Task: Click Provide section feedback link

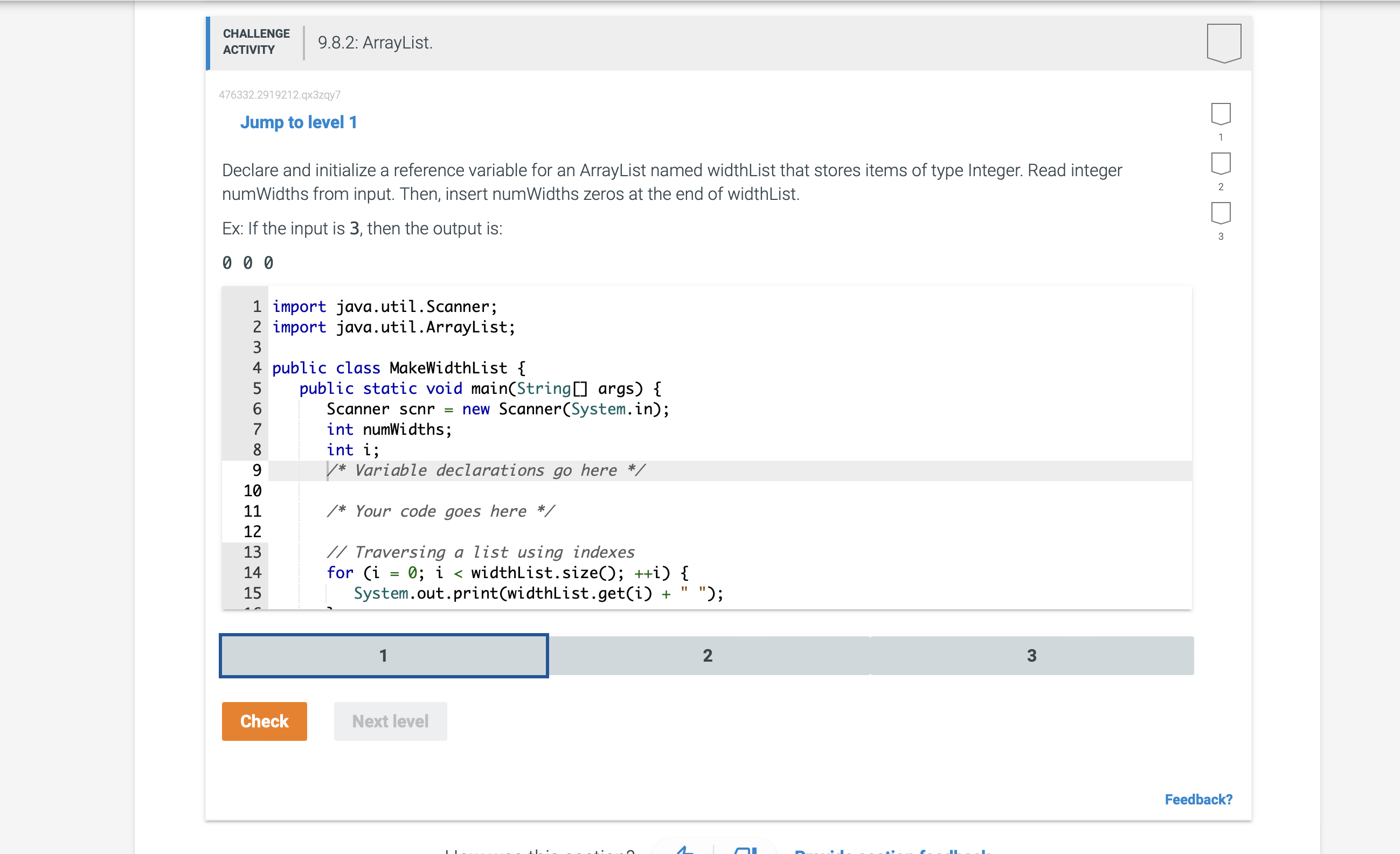Action: (892, 851)
